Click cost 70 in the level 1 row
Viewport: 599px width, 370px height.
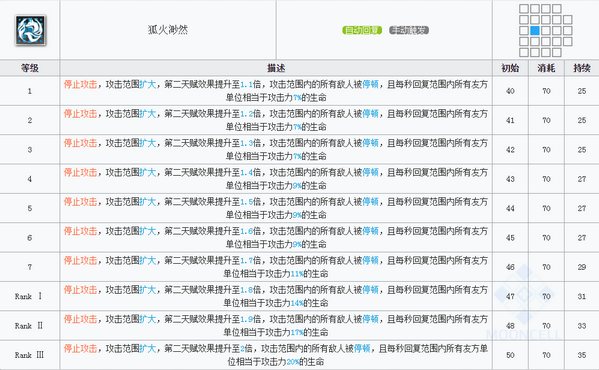[546, 91]
